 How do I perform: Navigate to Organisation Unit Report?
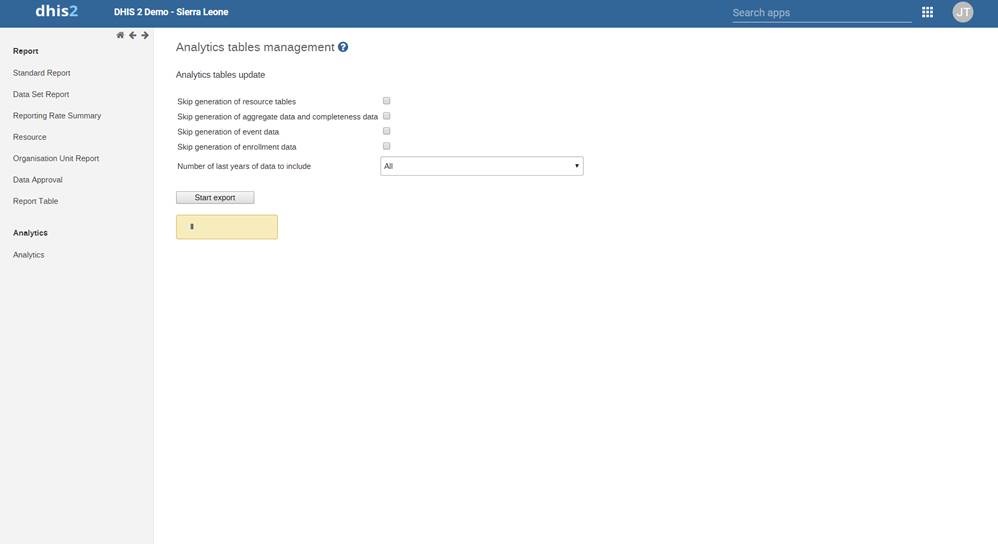coord(56,158)
